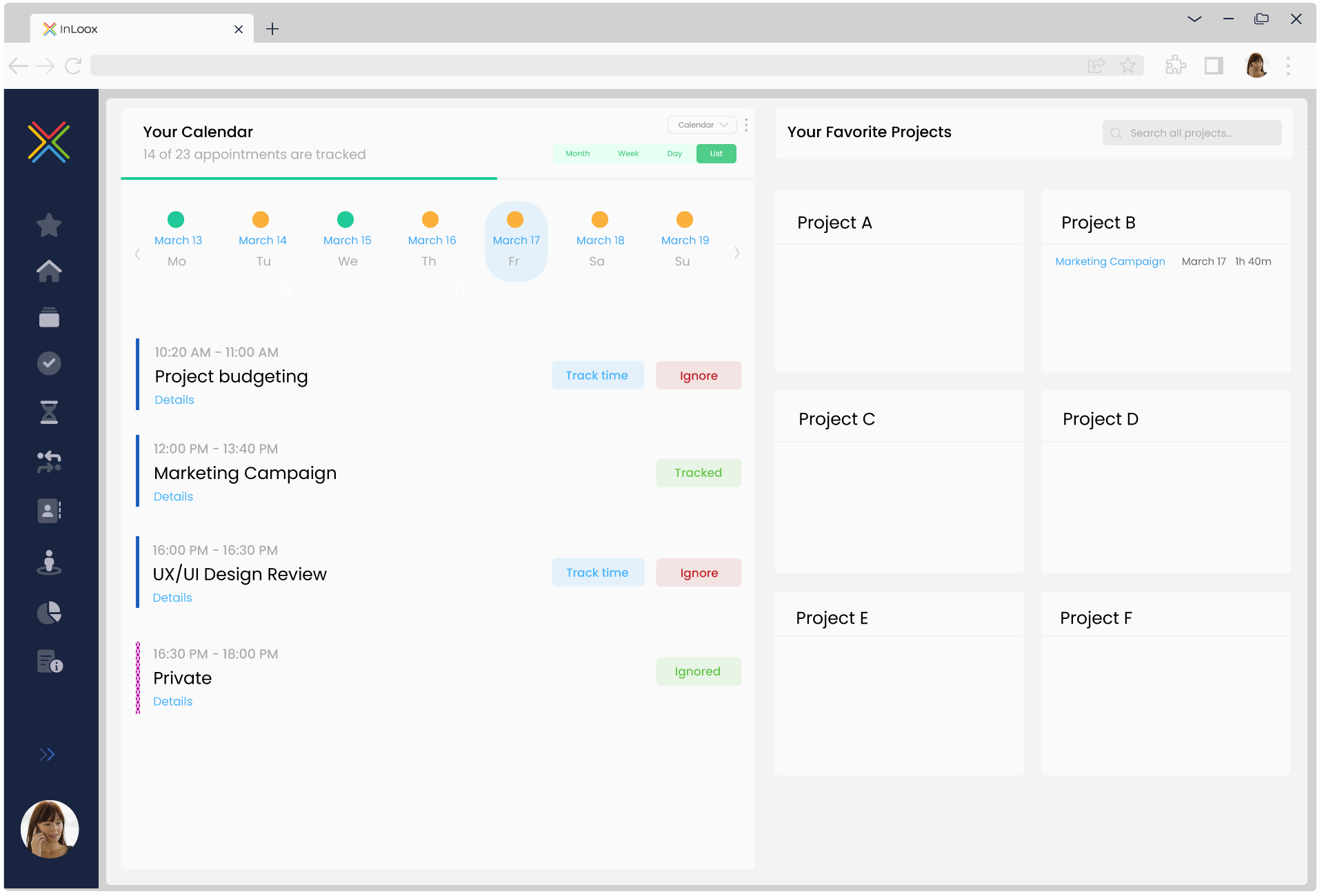This screenshot has height=896, width=1324.
Task: Open the Calendar dropdown selector
Action: click(702, 125)
